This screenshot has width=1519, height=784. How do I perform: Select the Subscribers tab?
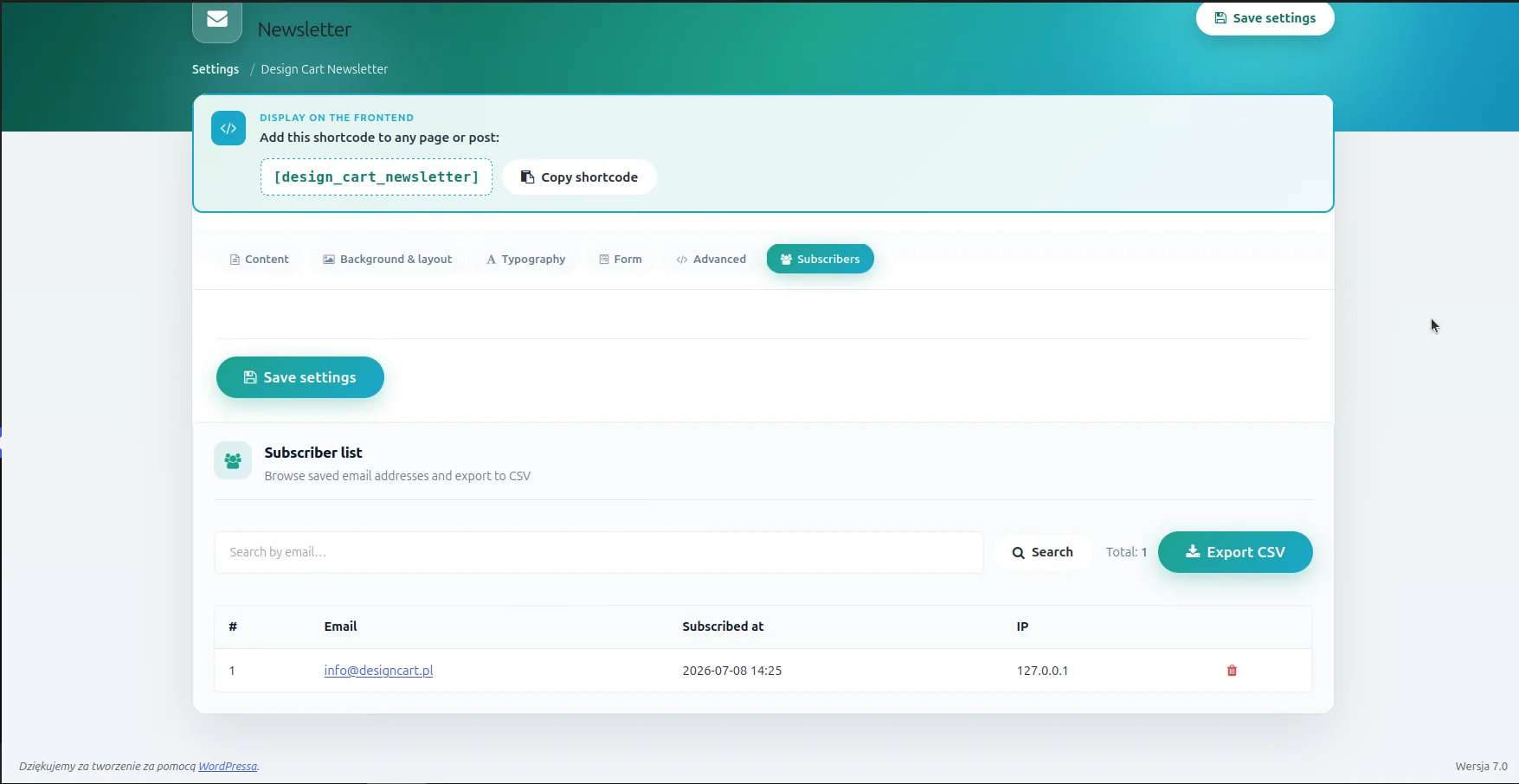(820, 259)
